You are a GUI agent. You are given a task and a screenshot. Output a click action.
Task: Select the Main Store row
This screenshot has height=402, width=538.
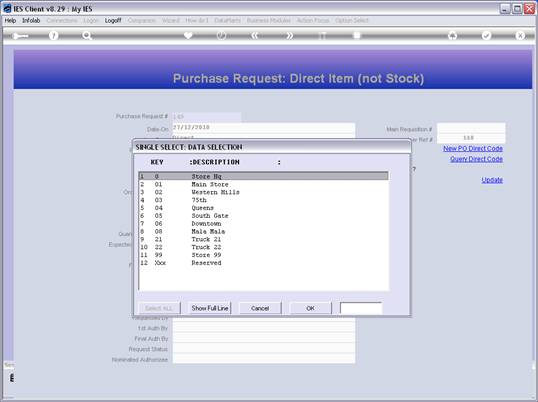click(x=264, y=184)
